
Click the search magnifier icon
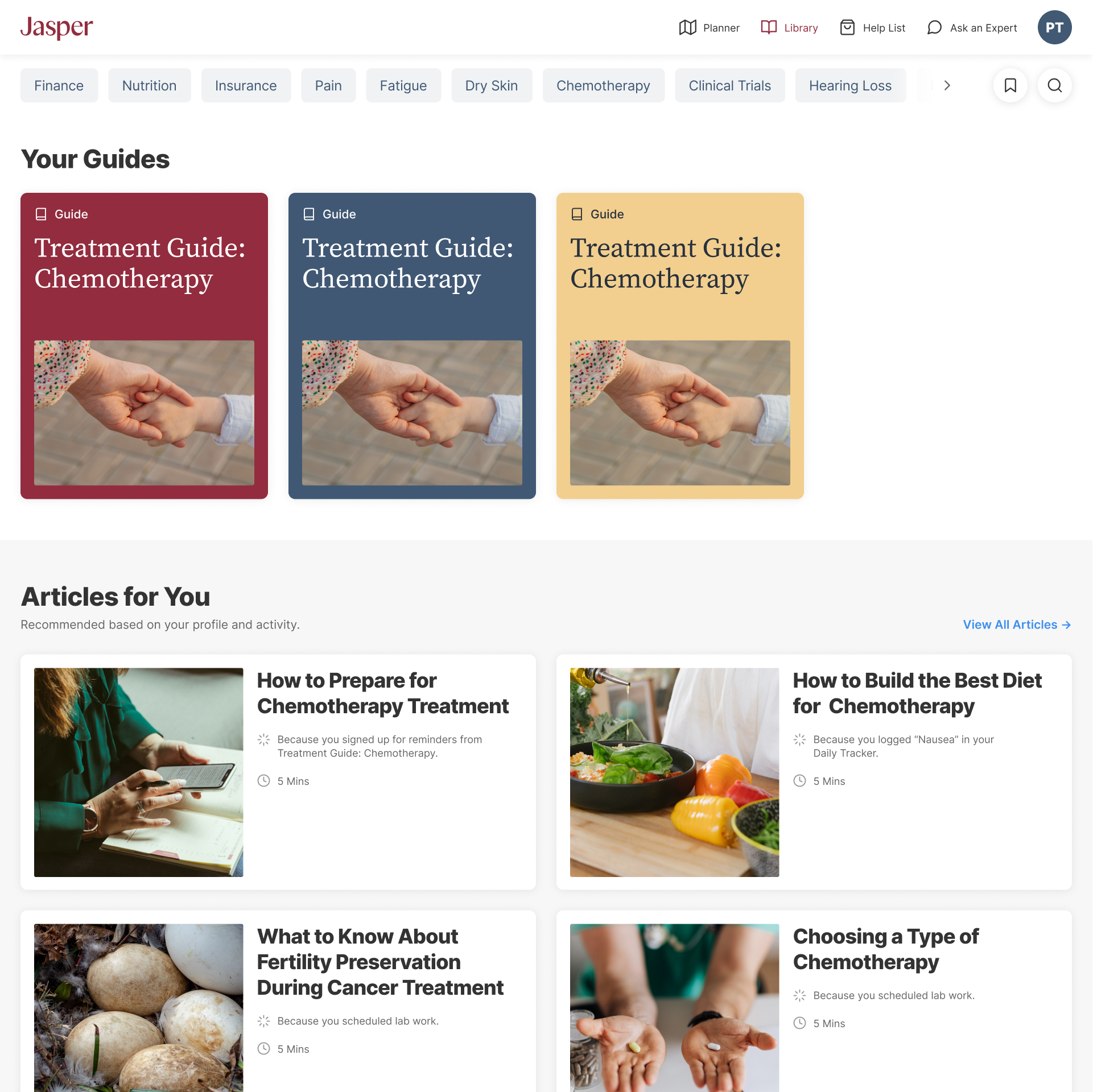coord(1055,85)
